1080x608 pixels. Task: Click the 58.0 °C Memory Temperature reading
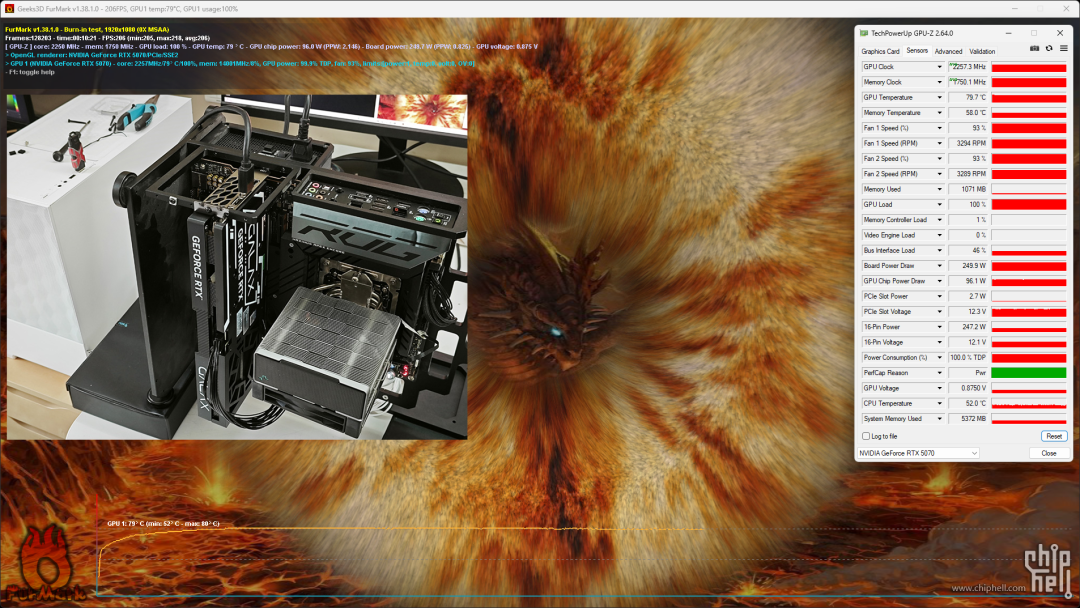click(968, 113)
